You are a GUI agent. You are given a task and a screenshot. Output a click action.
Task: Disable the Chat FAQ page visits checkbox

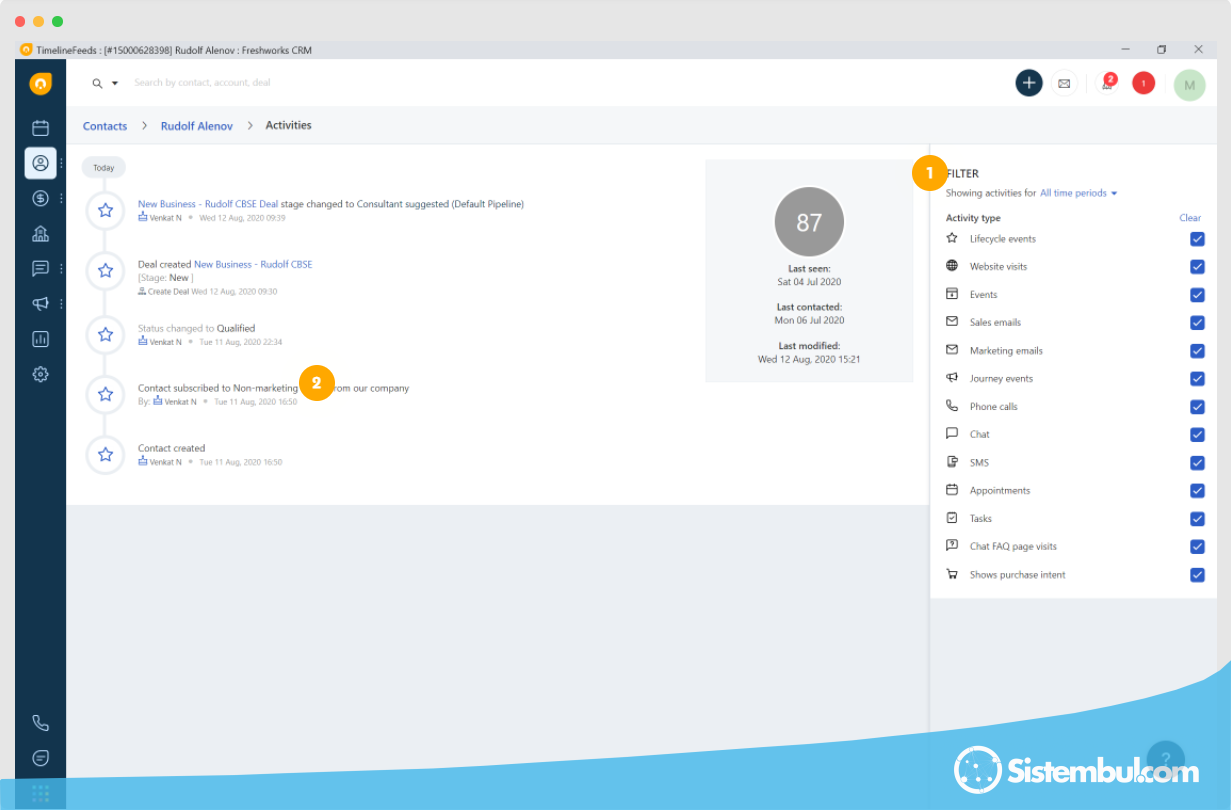coord(1197,547)
